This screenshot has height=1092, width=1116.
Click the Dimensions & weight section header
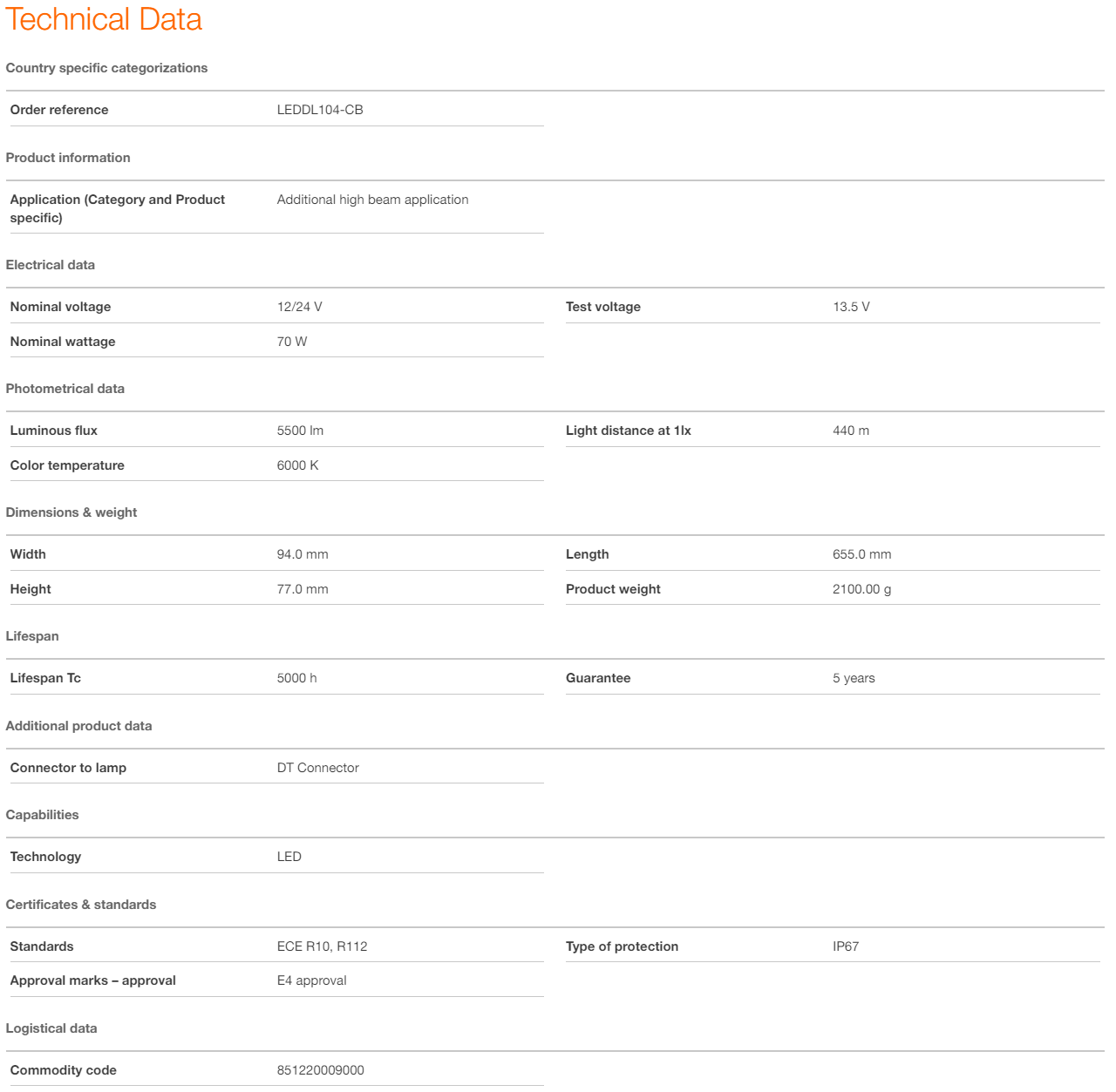tap(71, 512)
